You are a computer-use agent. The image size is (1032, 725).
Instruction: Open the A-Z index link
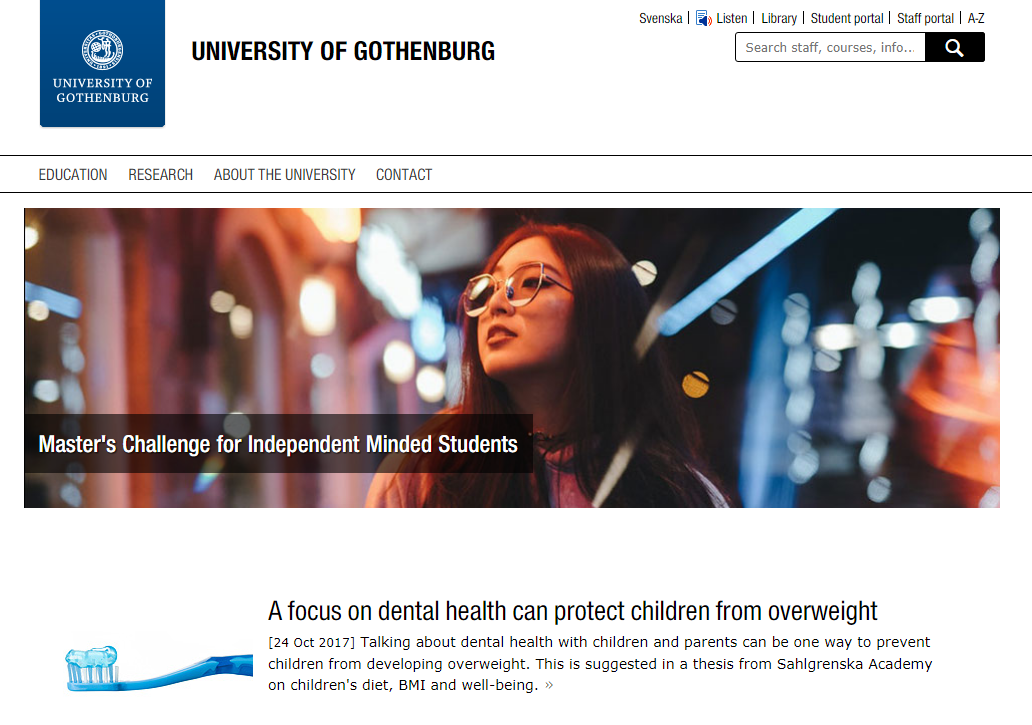point(976,18)
